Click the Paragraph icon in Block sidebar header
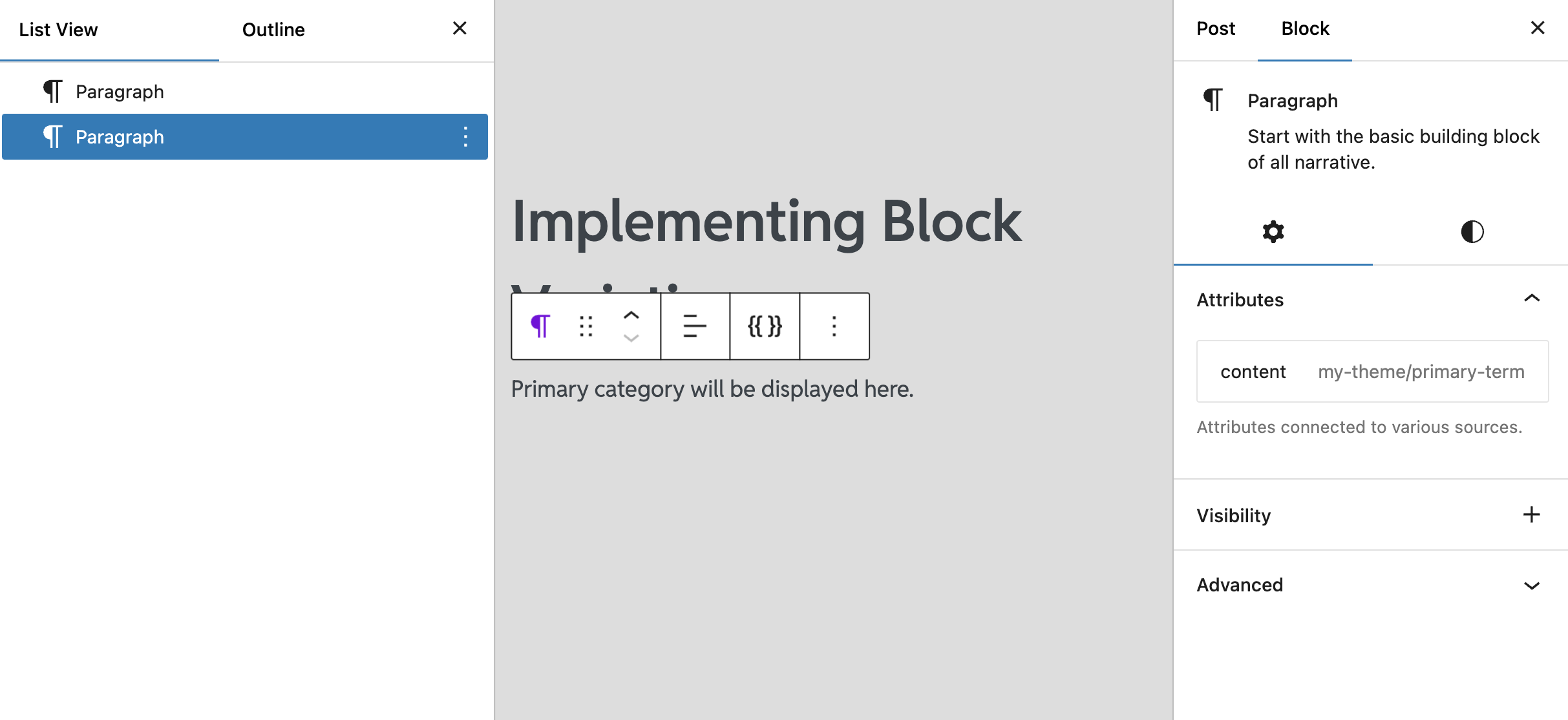 point(1213,100)
